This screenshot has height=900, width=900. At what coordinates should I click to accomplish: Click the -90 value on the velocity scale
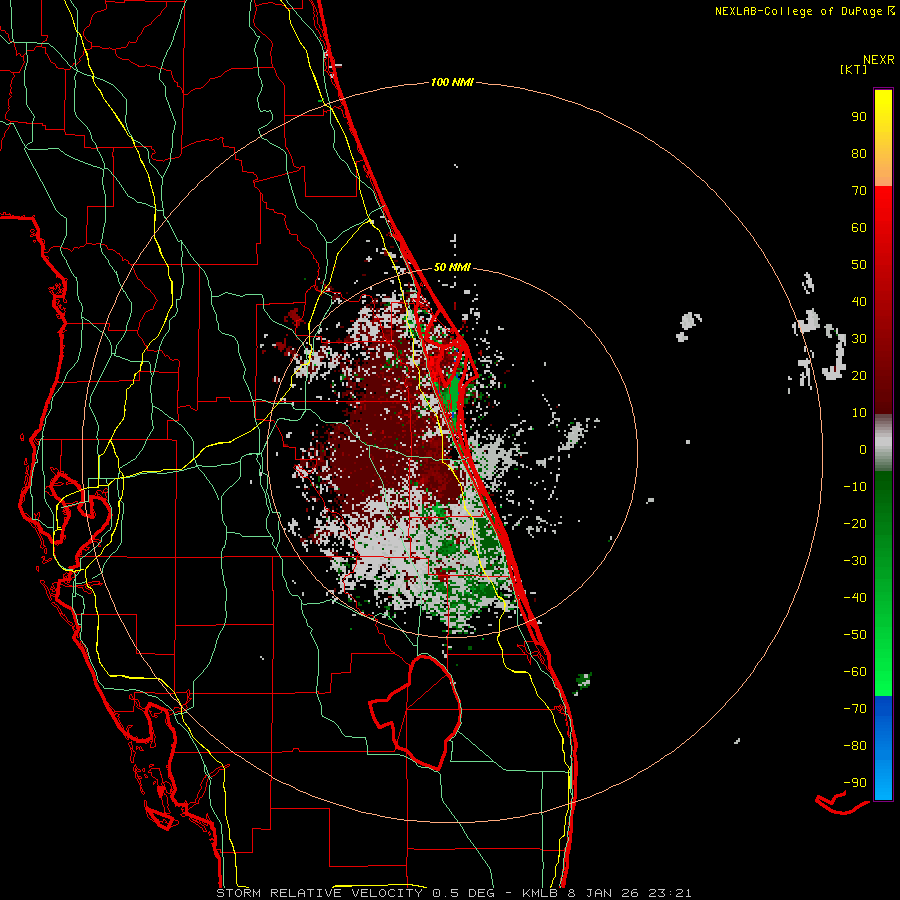[855, 783]
